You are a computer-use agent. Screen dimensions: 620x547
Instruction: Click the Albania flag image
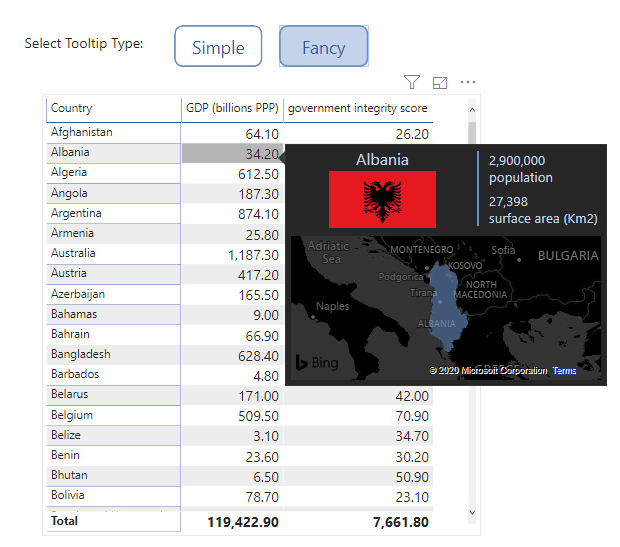[x=382, y=199]
